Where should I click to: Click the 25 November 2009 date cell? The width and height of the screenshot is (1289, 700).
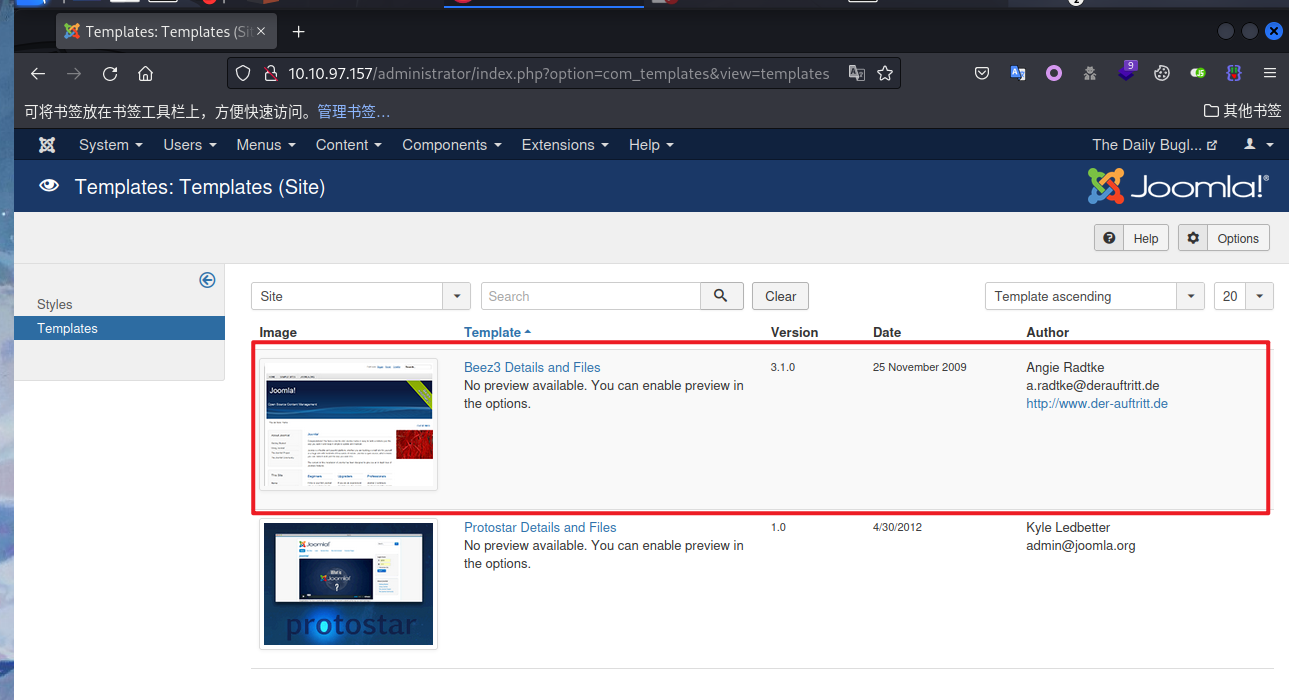[x=920, y=367]
